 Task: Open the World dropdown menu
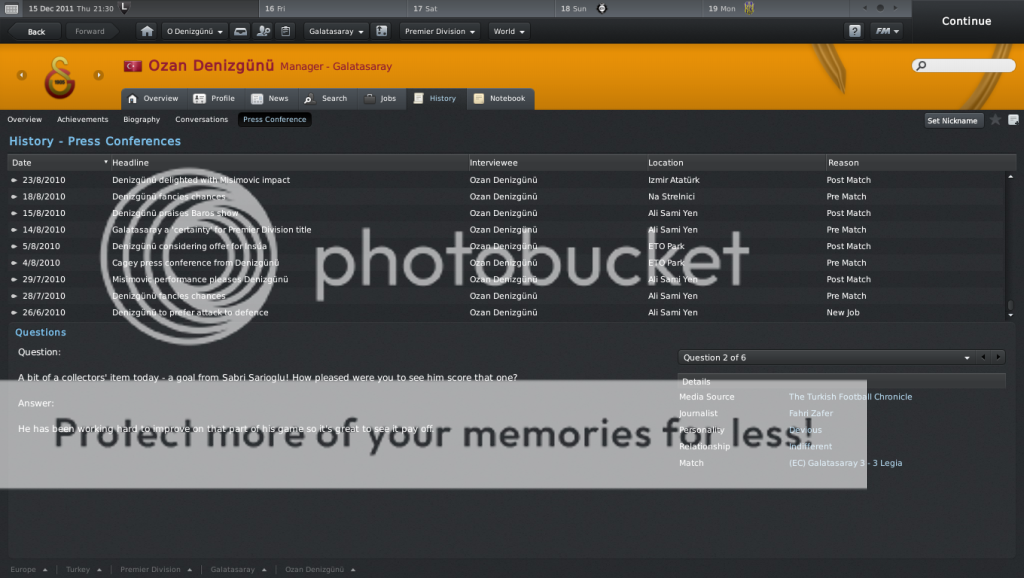509,31
